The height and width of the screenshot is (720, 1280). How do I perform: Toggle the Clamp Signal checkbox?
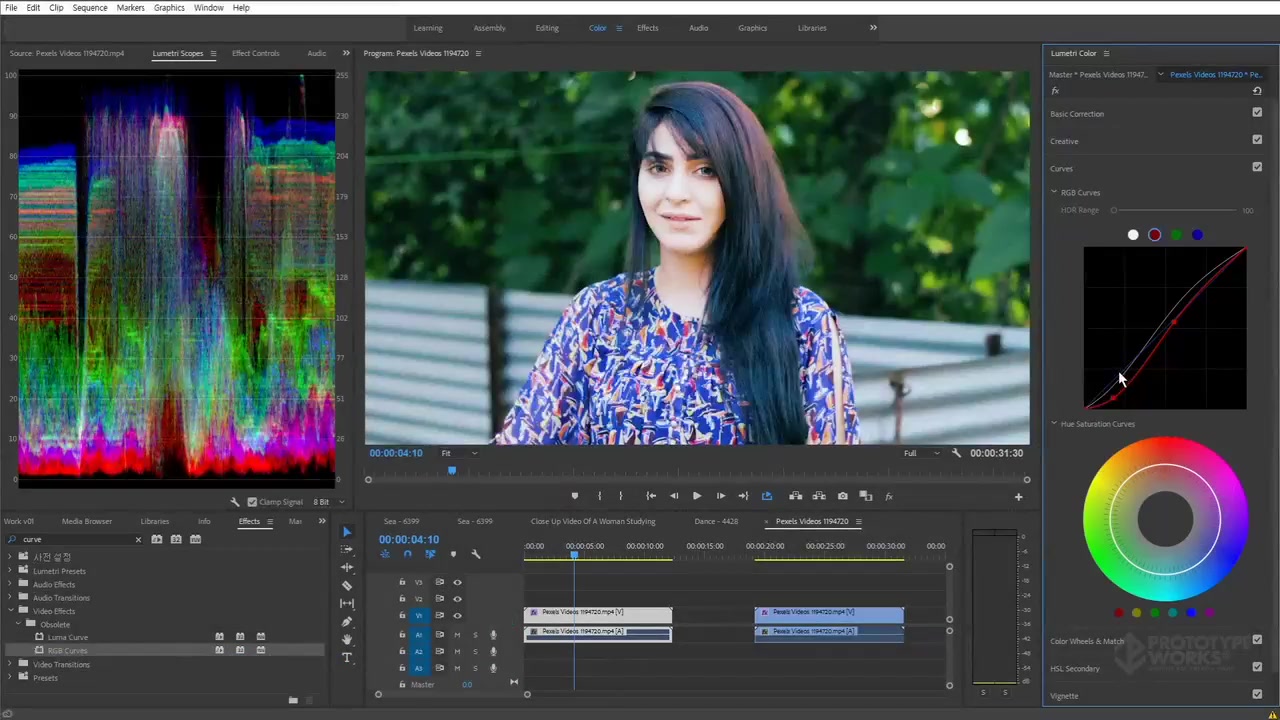click(x=252, y=502)
